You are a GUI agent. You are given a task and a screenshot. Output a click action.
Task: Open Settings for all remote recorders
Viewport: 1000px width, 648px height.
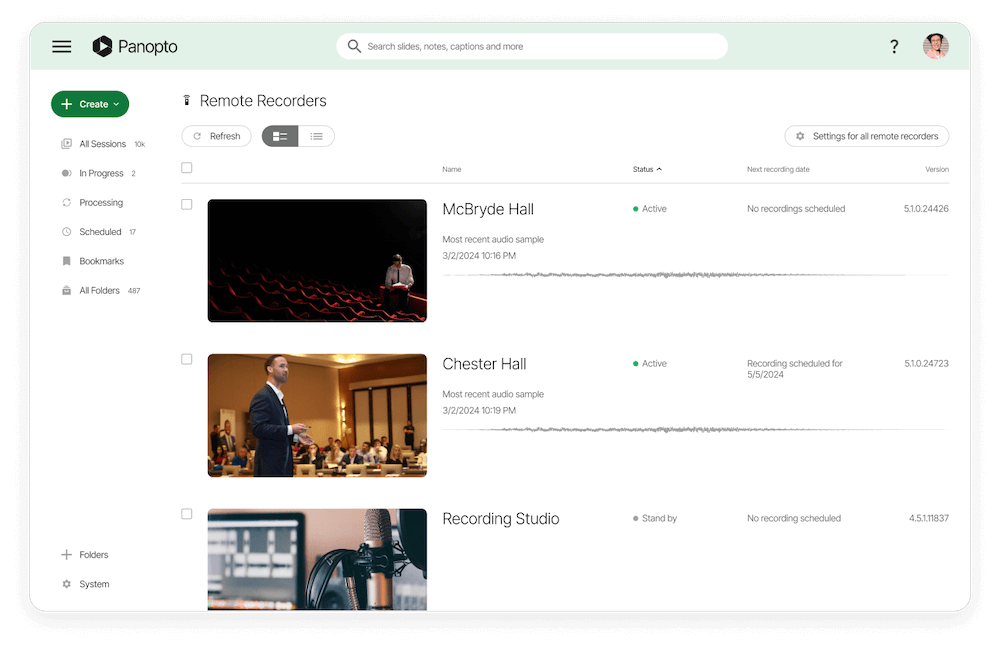[866, 135]
